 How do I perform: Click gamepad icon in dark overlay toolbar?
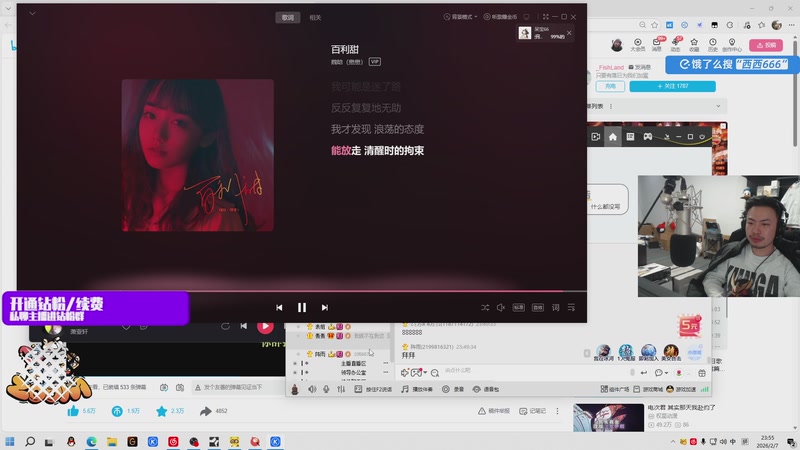647,137
